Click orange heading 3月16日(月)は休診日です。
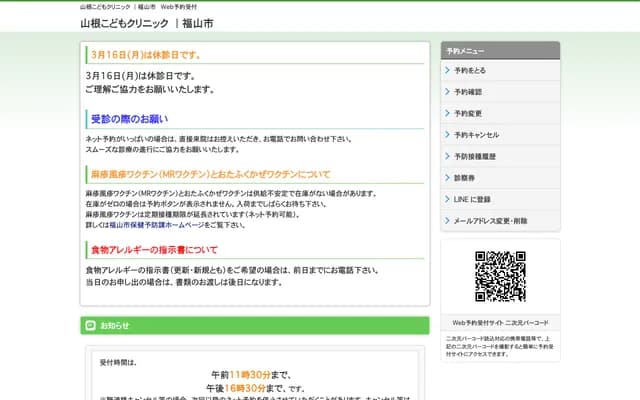 point(146,55)
